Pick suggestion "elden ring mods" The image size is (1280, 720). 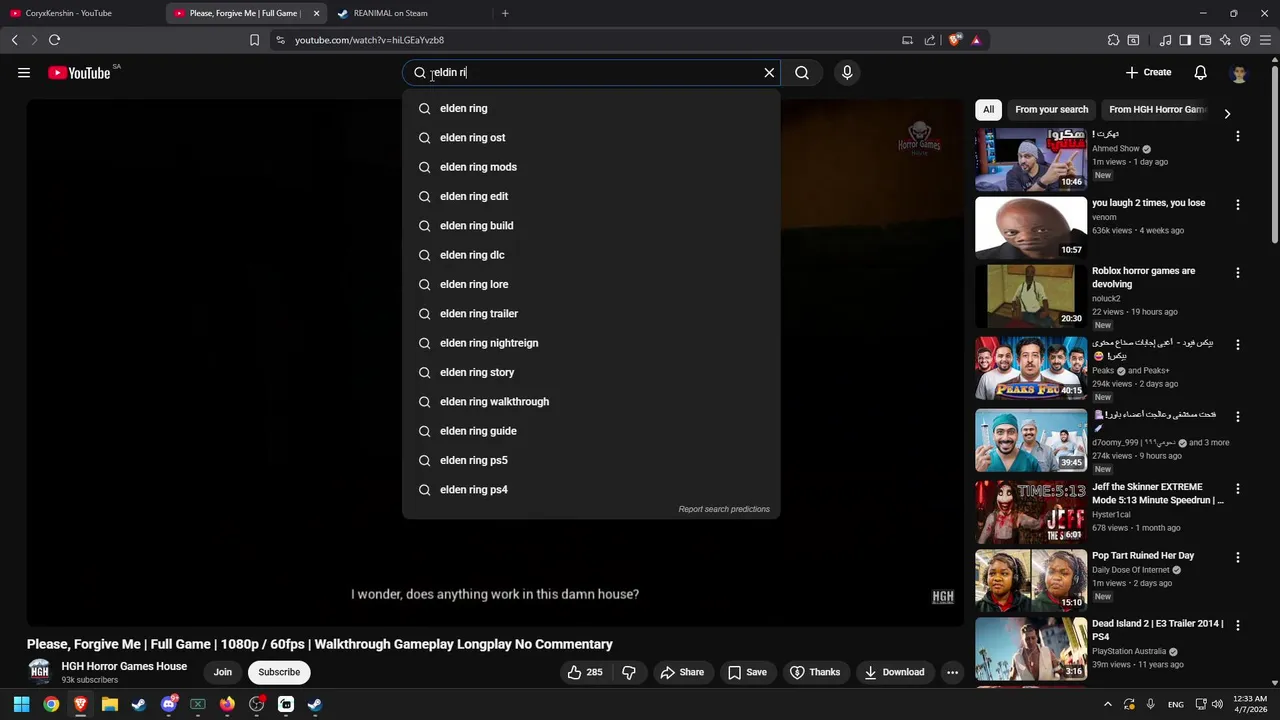[x=591, y=167]
